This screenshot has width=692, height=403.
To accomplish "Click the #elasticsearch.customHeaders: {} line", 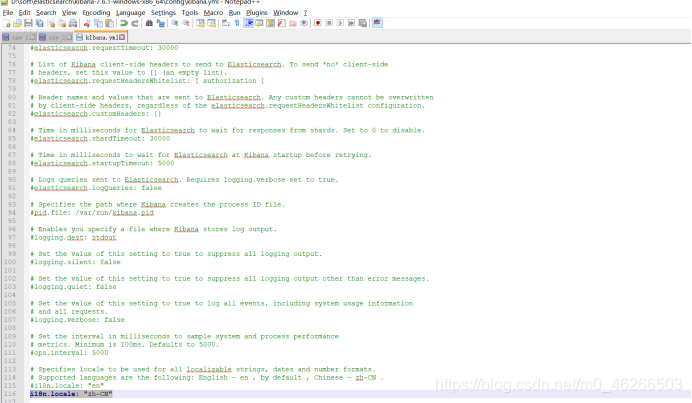I will (96, 114).
